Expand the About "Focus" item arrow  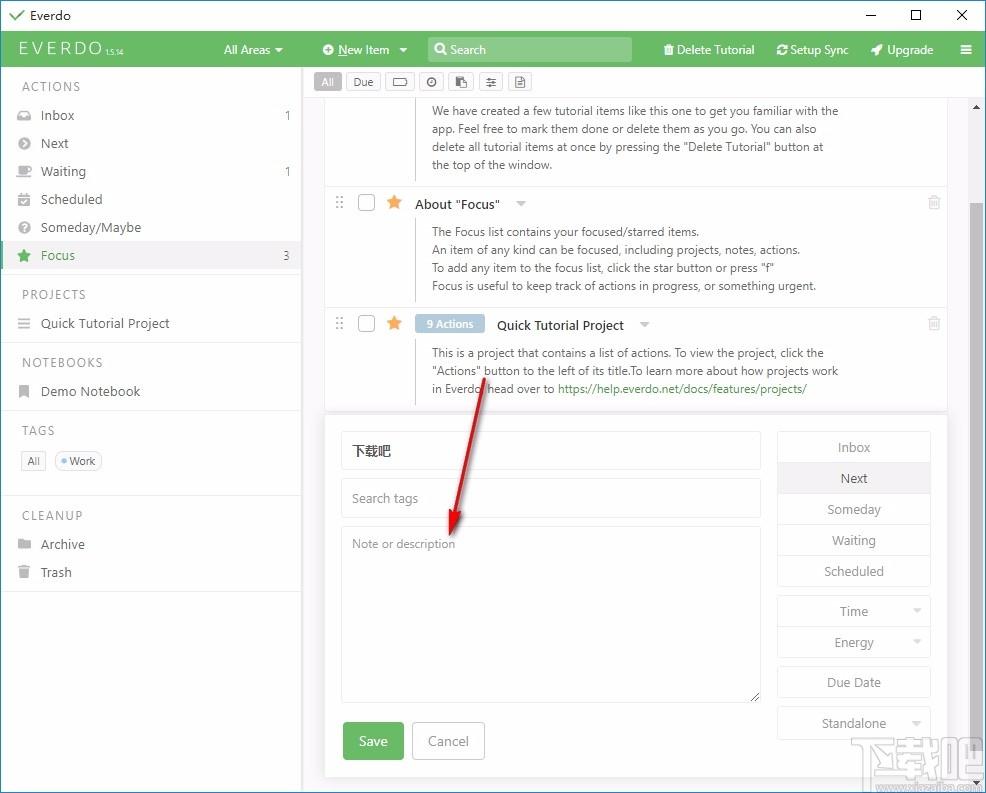521,204
